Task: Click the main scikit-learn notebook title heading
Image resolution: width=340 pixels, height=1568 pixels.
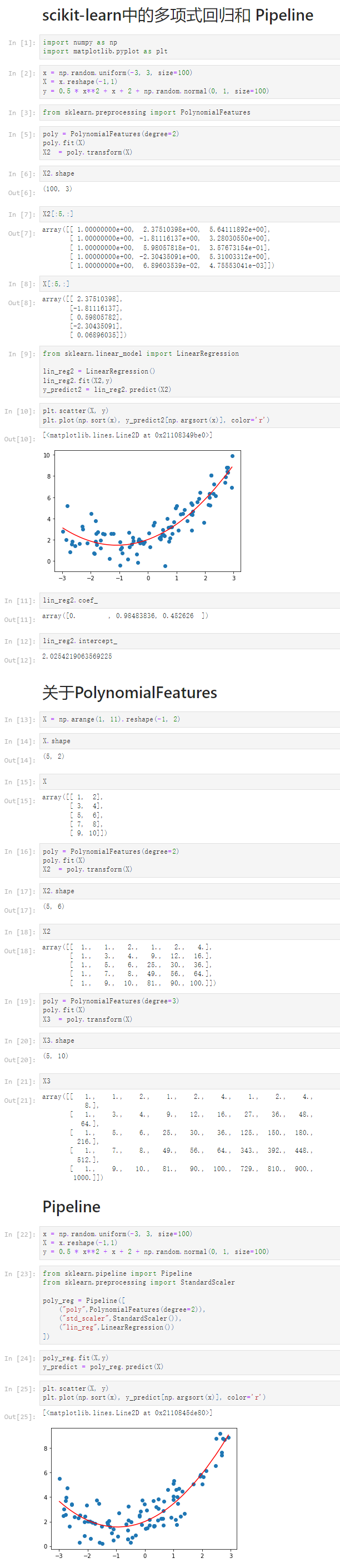Action: point(178,15)
